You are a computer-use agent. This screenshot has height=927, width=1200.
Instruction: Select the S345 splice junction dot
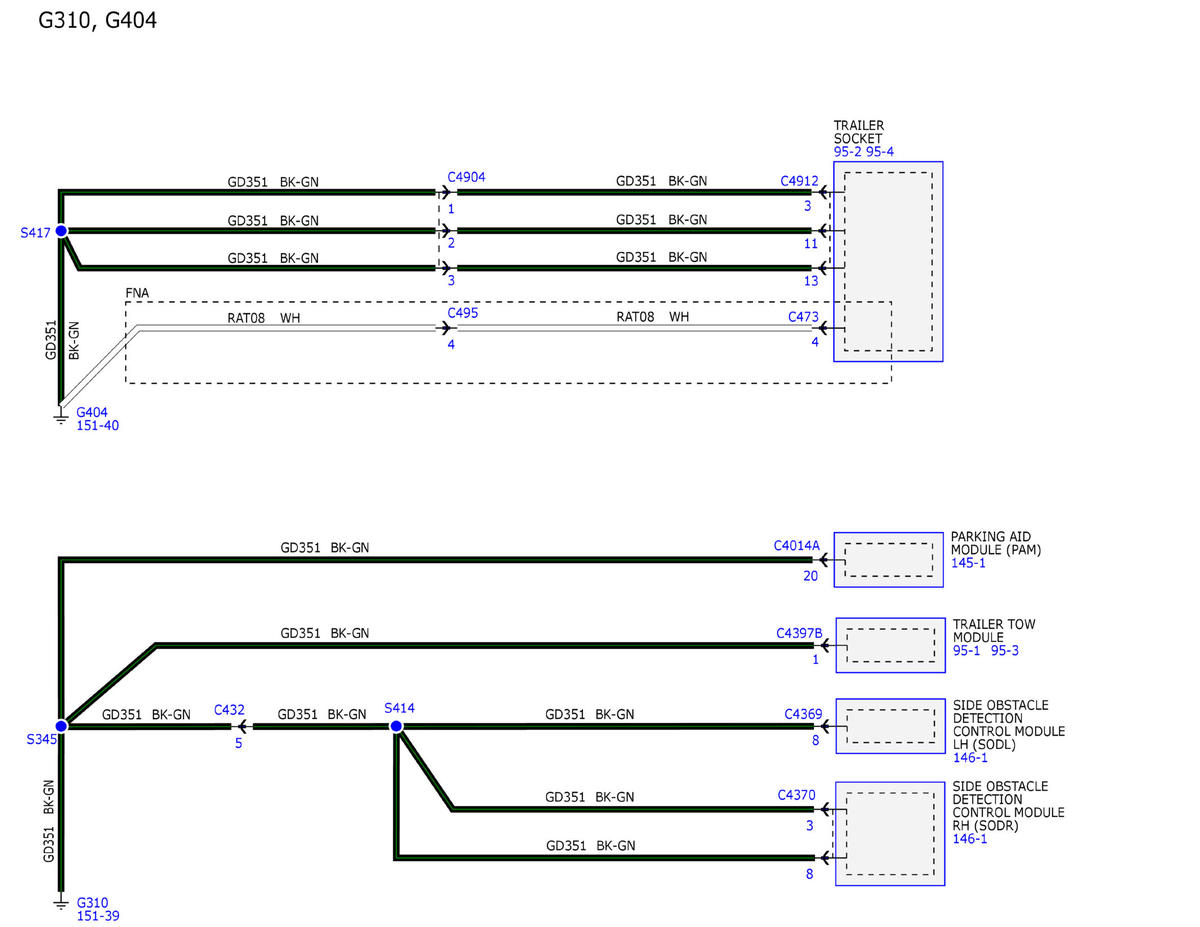coord(61,726)
